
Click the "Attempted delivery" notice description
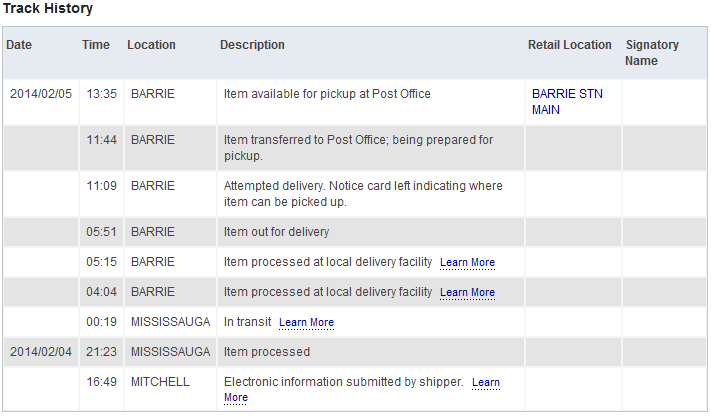pyautogui.click(x=363, y=194)
